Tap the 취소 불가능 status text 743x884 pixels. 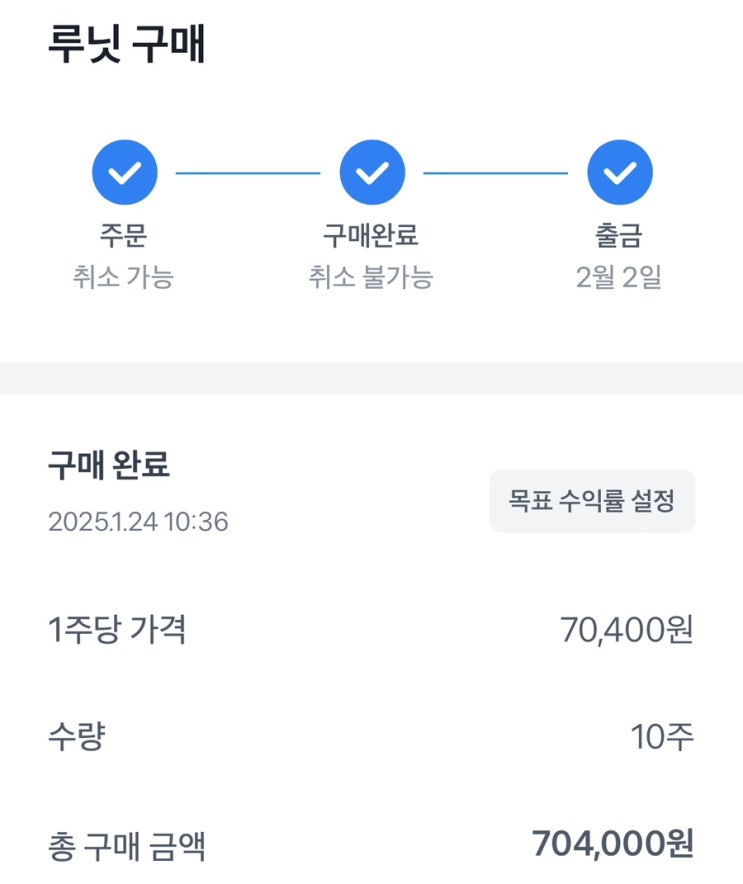[371, 277]
